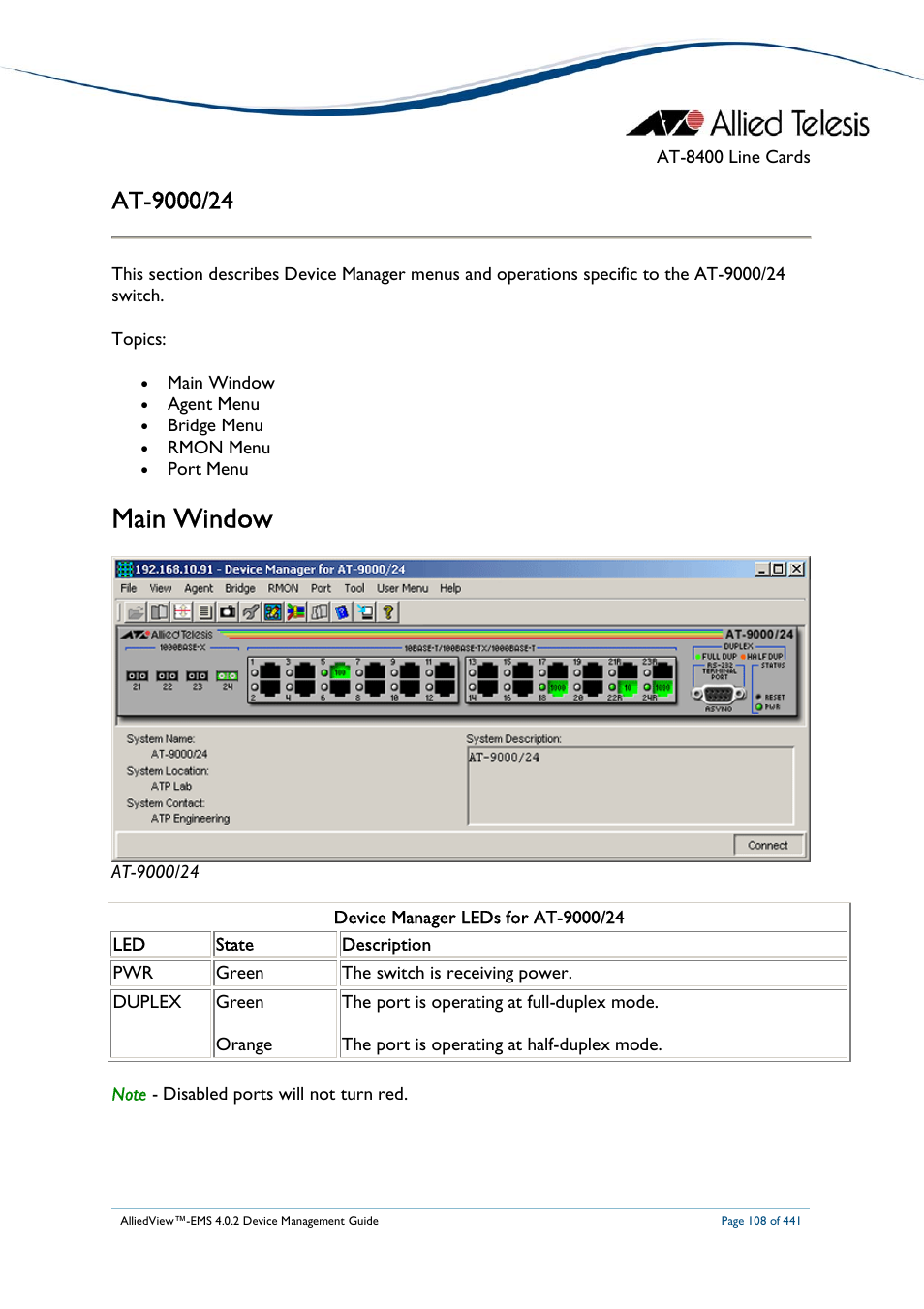This screenshot has width=924, height=1309.
Task: Click the Port Menu topic in list
Action: click(x=207, y=469)
